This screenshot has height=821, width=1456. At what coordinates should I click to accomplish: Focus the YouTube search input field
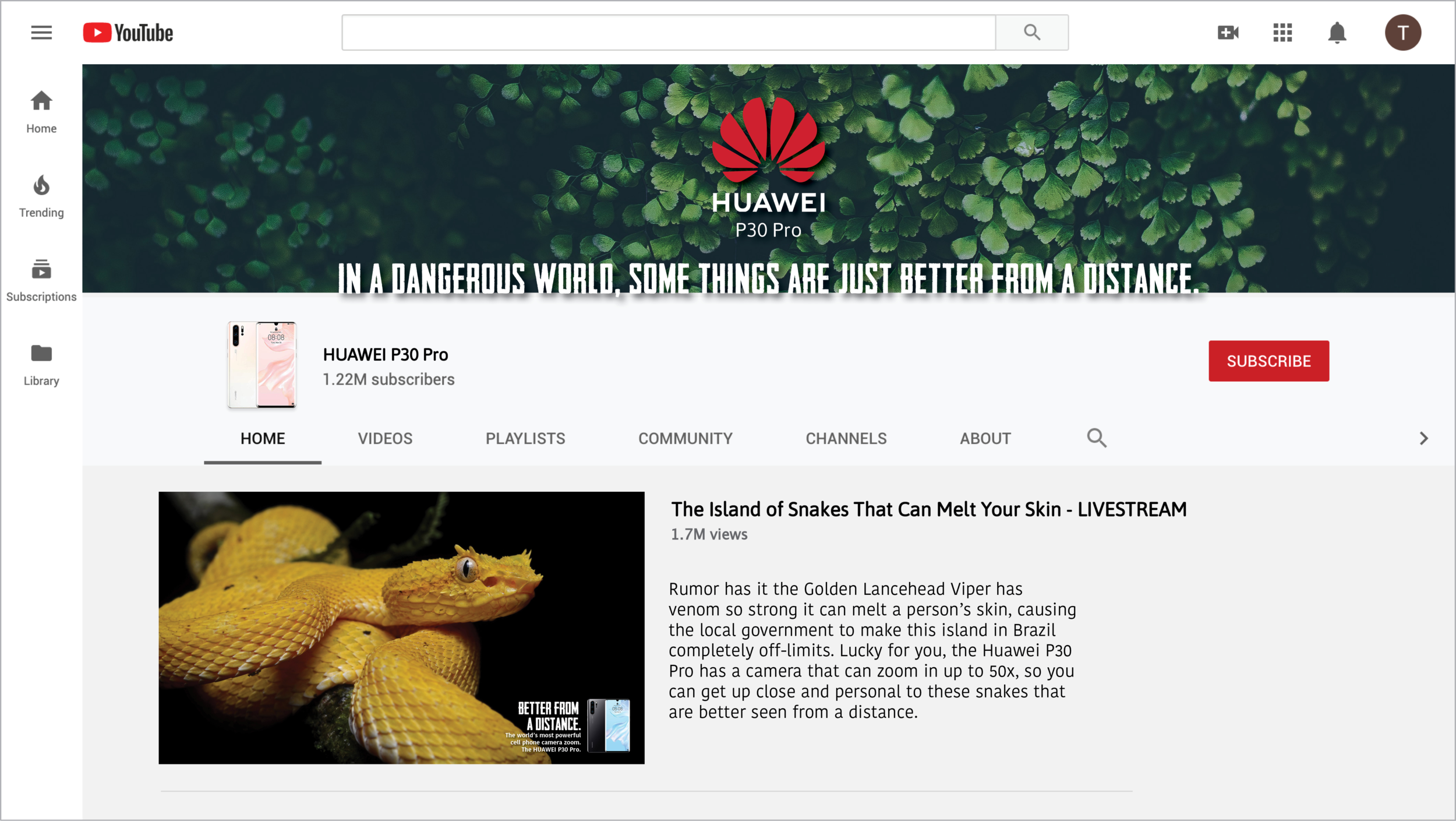pyautogui.click(x=669, y=33)
